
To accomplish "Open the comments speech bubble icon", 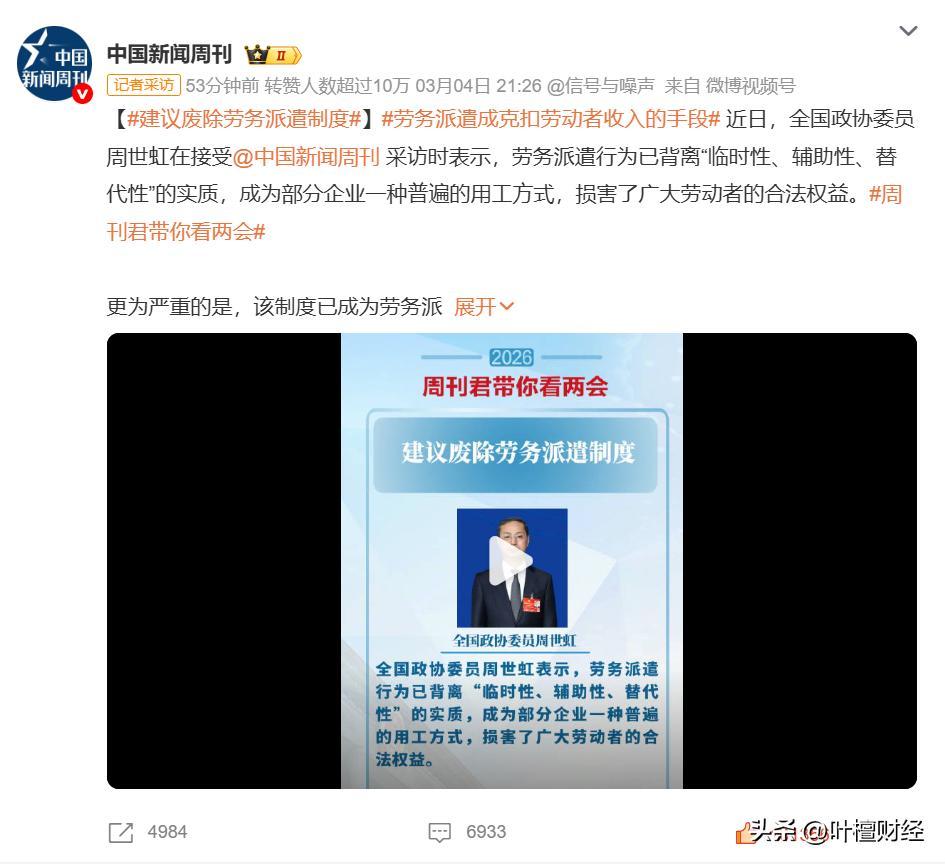I will pos(439,833).
